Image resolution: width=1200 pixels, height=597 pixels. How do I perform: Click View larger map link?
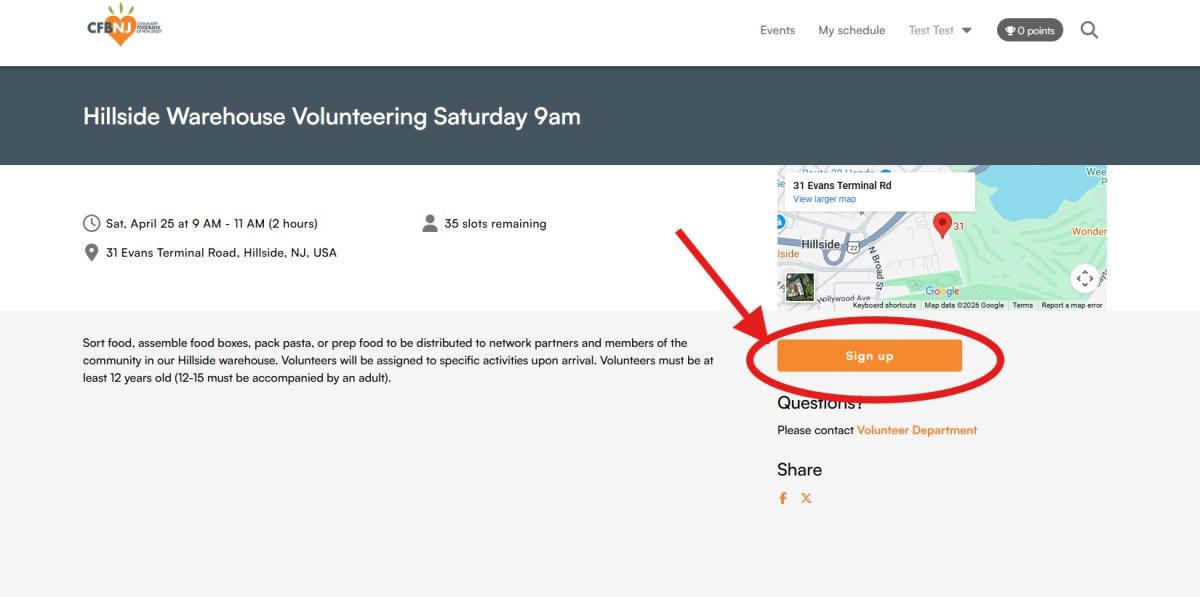[824, 199]
